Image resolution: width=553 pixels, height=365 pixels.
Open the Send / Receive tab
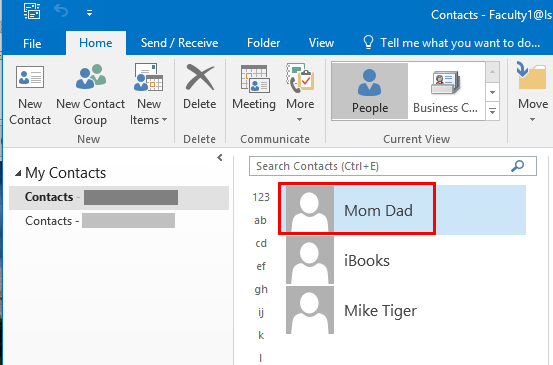(180, 43)
